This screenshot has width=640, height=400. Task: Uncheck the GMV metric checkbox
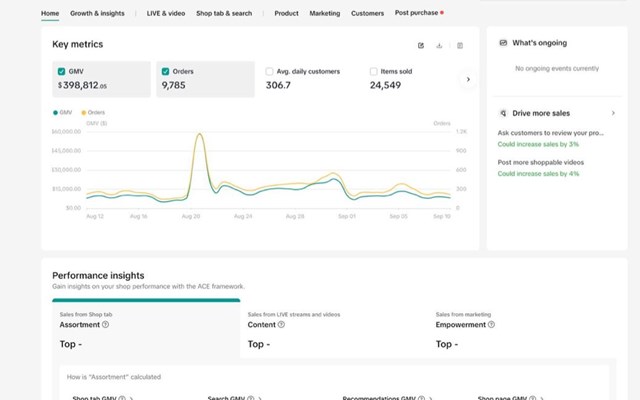(x=61, y=71)
